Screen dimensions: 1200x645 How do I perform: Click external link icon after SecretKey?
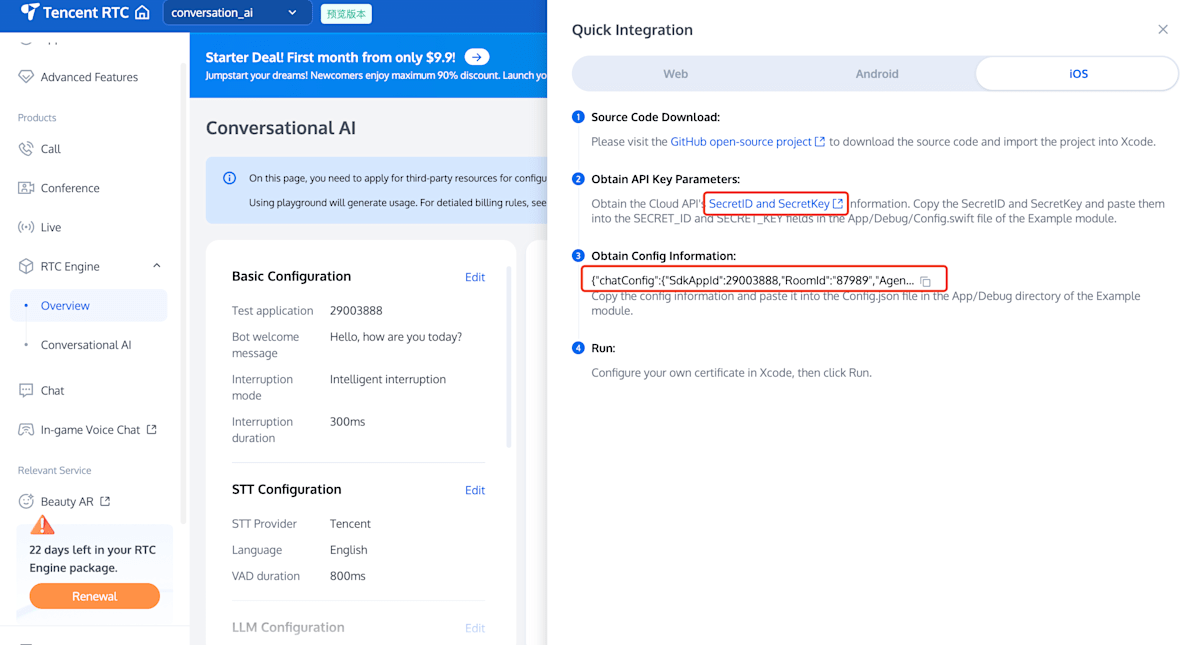click(838, 204)
